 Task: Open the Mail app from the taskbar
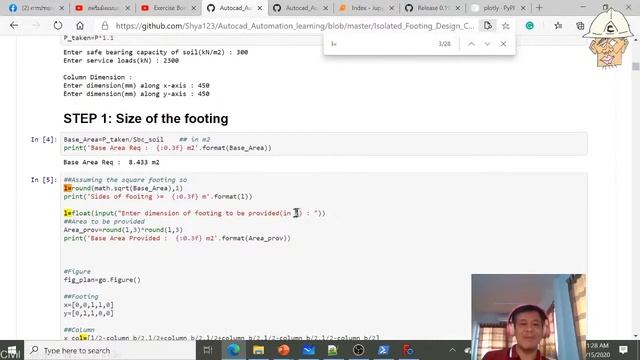pos(309,350)
